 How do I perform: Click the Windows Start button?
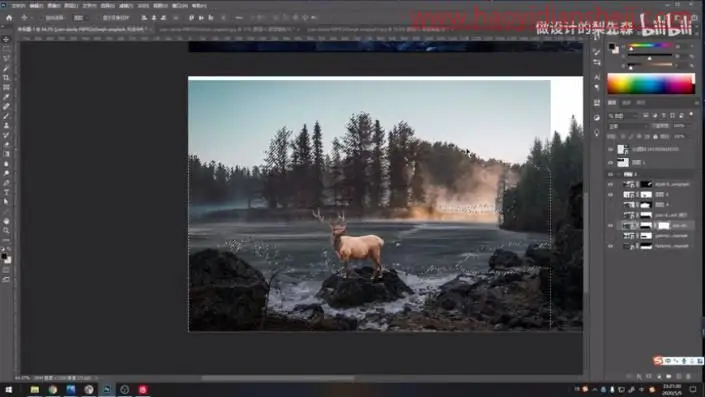[x=9, y=389]
